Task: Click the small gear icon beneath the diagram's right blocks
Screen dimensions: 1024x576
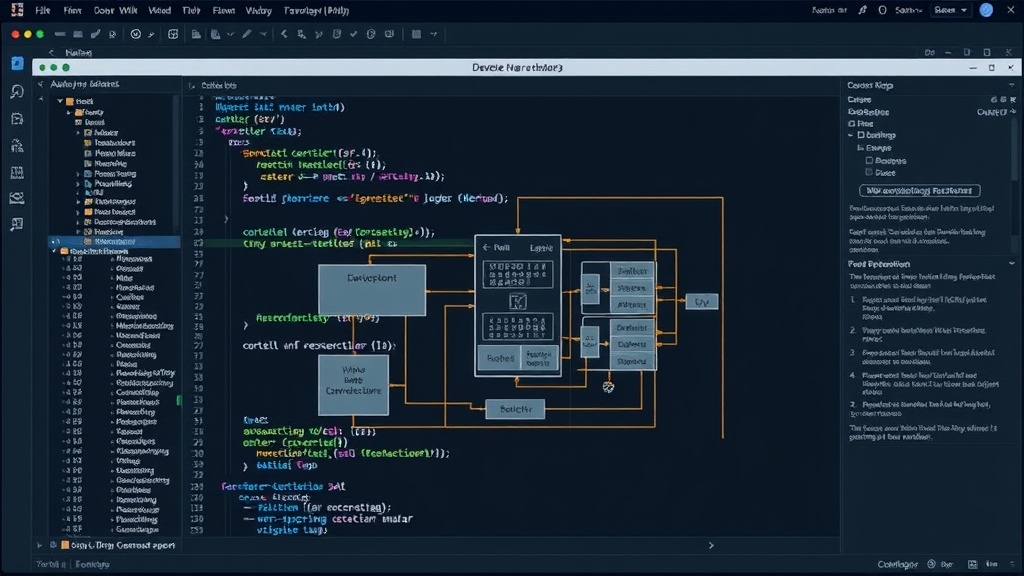Action: pos(608,387)
